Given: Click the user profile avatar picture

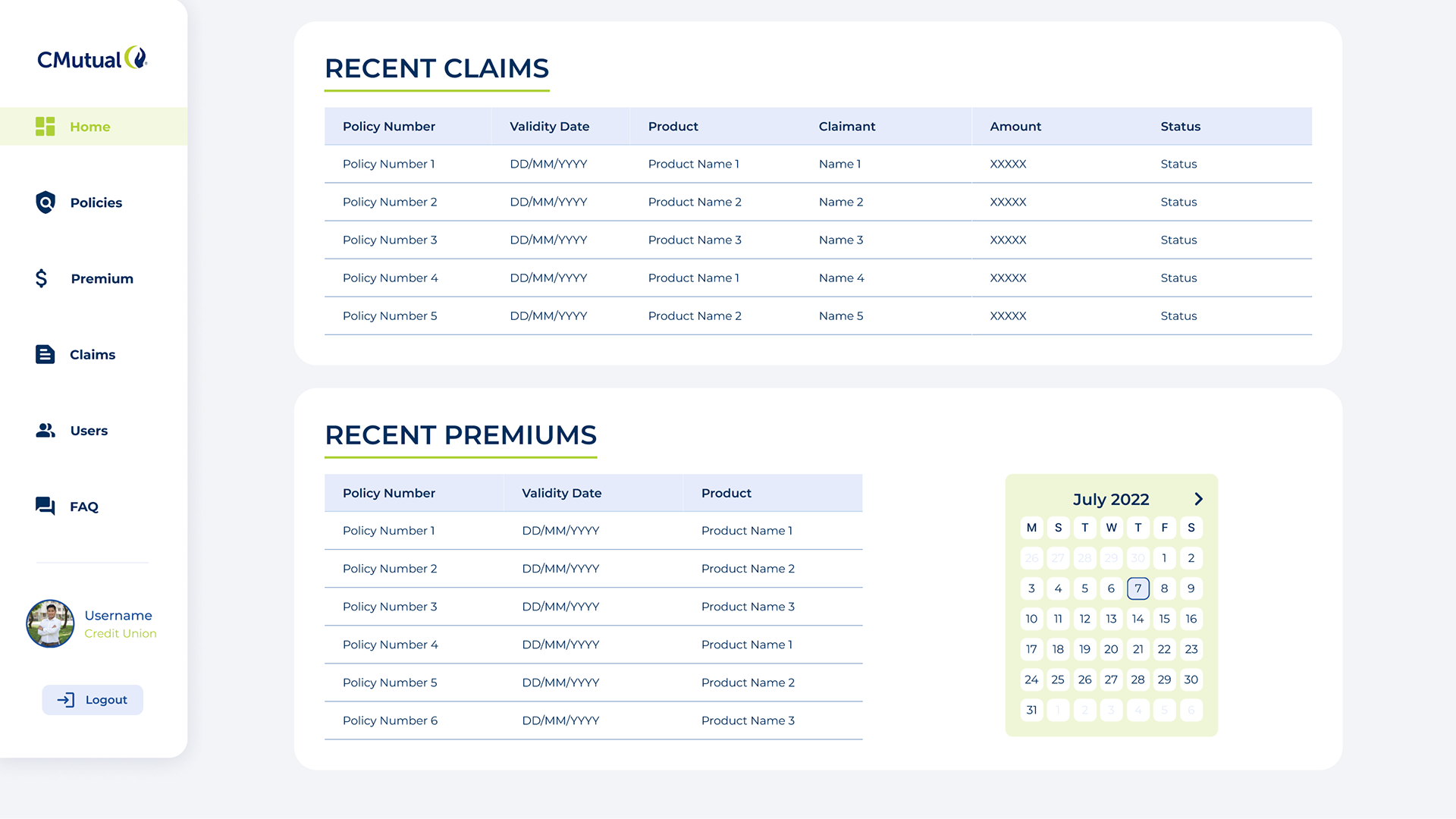Looking at the screenshot, I should click(x=50, y=623).
